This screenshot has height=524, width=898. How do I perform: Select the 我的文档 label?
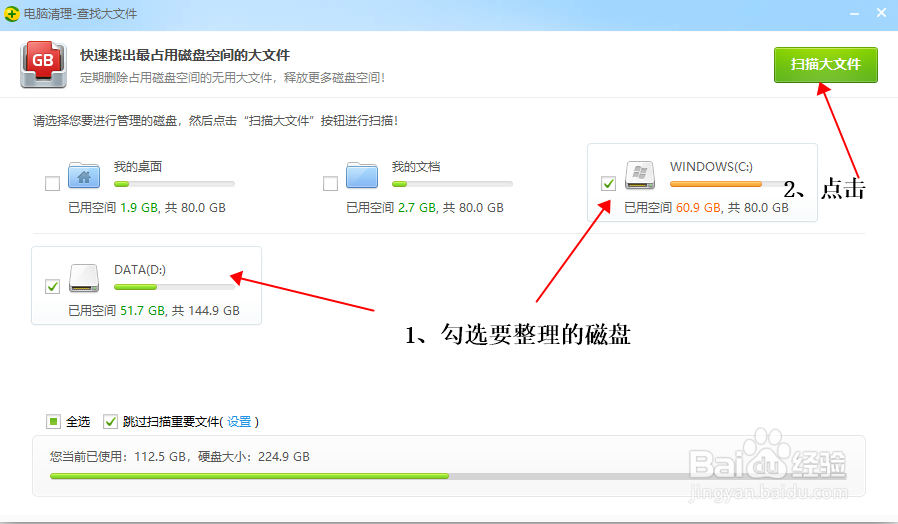pyautogui.click(x=416, y=167)
